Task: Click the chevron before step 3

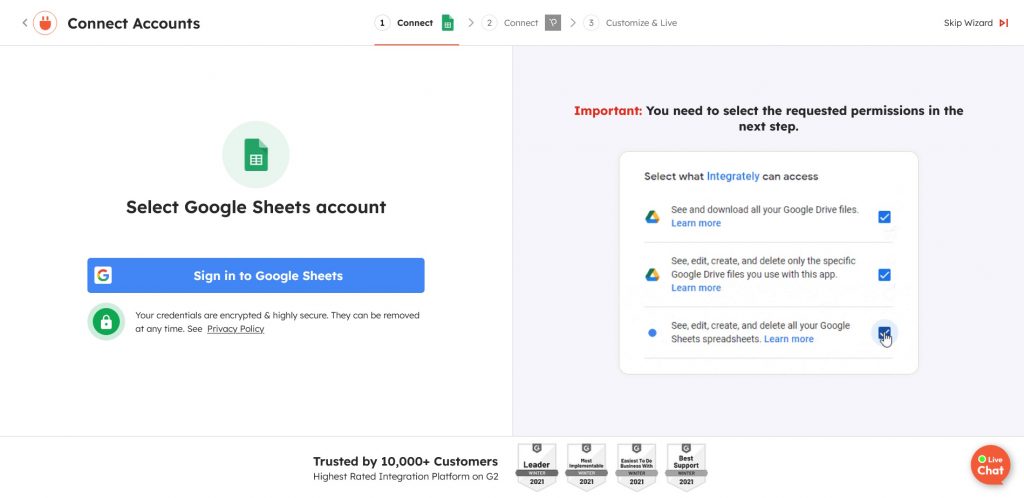Action: 573,23
